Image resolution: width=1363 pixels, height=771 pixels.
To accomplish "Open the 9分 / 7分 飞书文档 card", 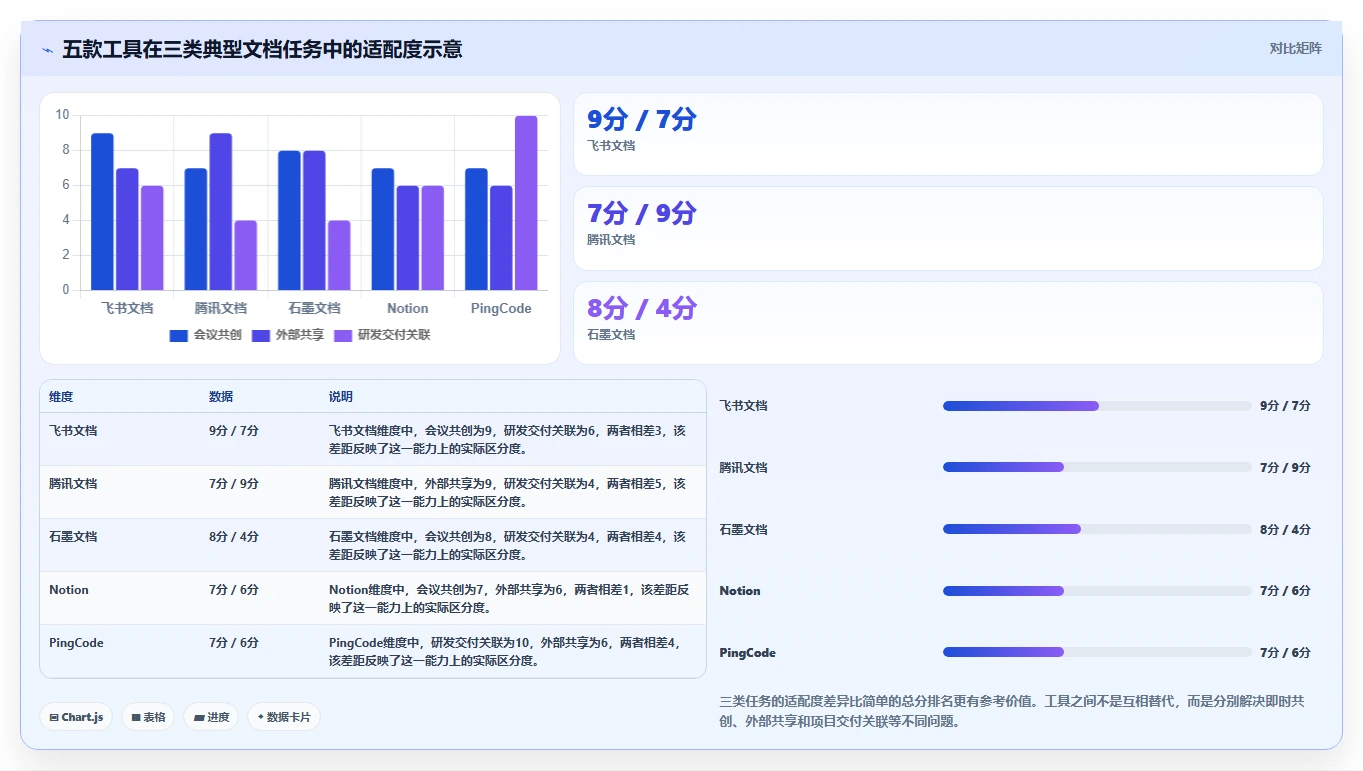I will click(948, 134).
